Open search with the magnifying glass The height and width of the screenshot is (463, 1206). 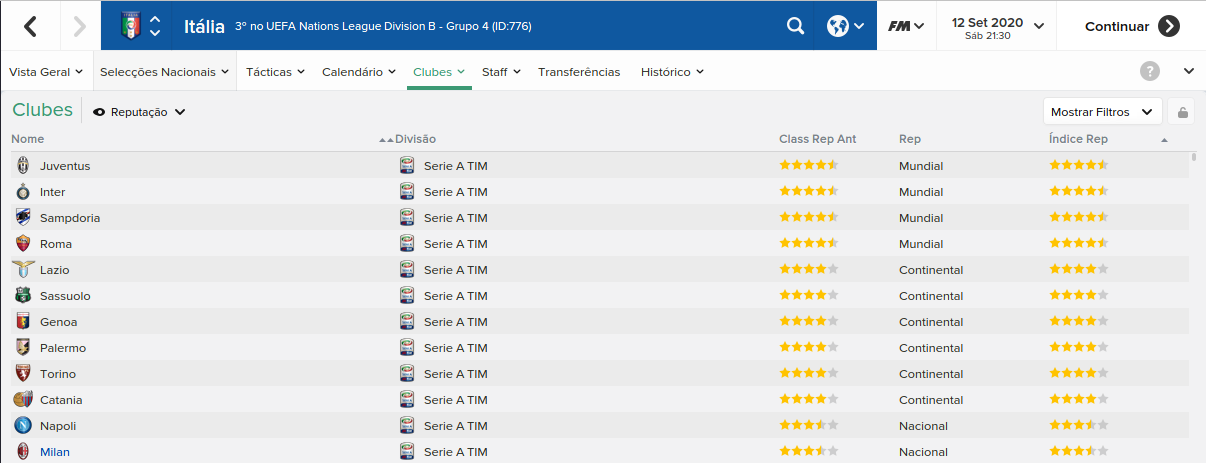tap(795, 26)
